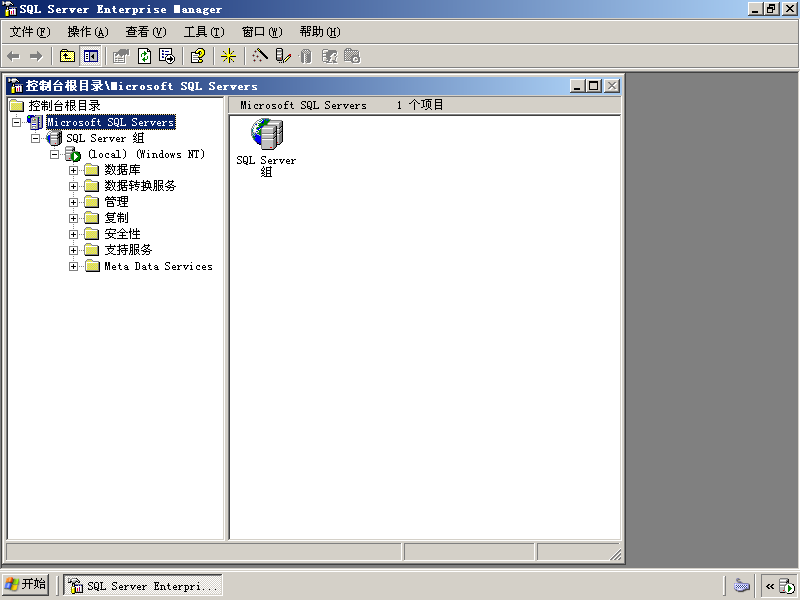
Task: Collapse the (local) (Windows NT) node
Action: pos(54,154)
